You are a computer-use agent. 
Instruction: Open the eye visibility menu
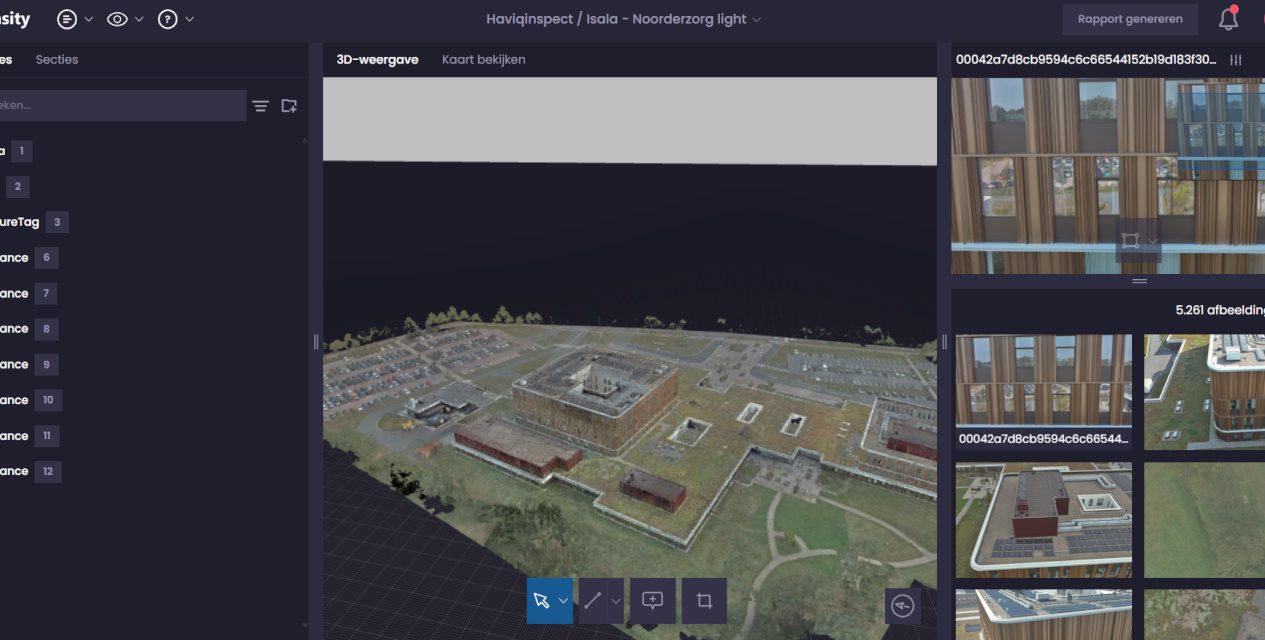pyautogui.click(x=117, y=19)
